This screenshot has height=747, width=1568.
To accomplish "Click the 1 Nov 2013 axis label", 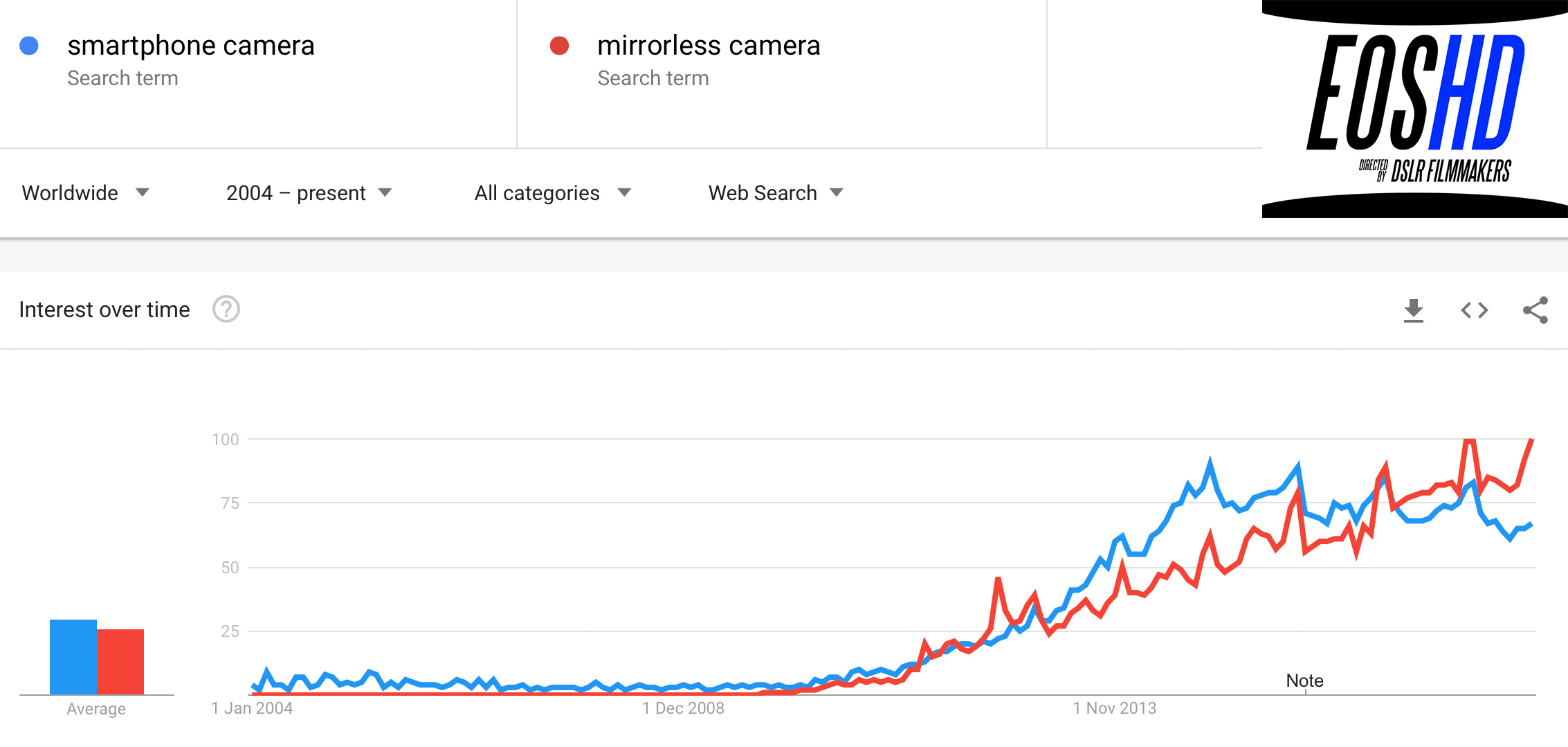I will click(1114, 708).
